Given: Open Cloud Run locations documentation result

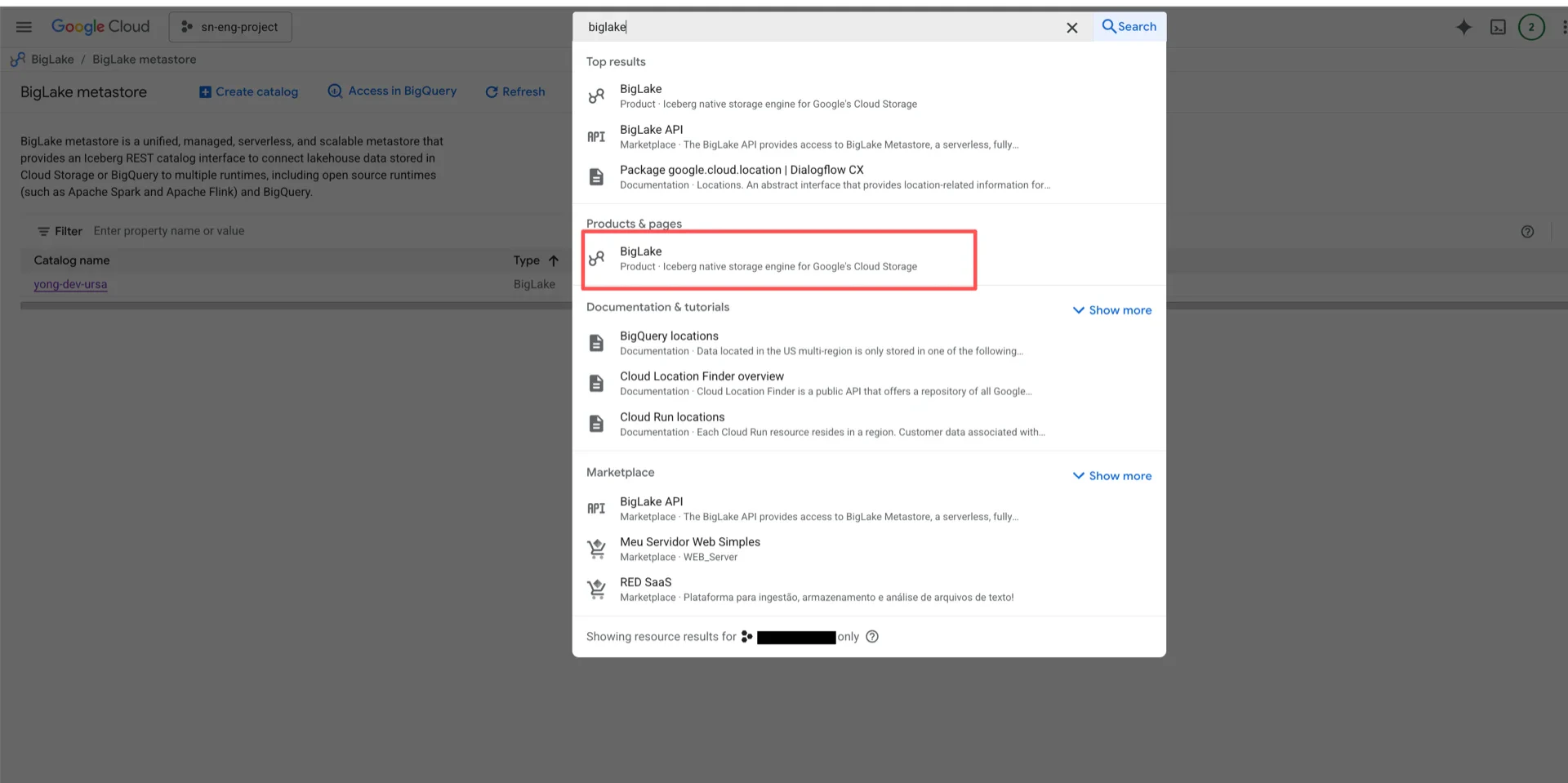Looking at the screenshot, I should coord(869,424).
